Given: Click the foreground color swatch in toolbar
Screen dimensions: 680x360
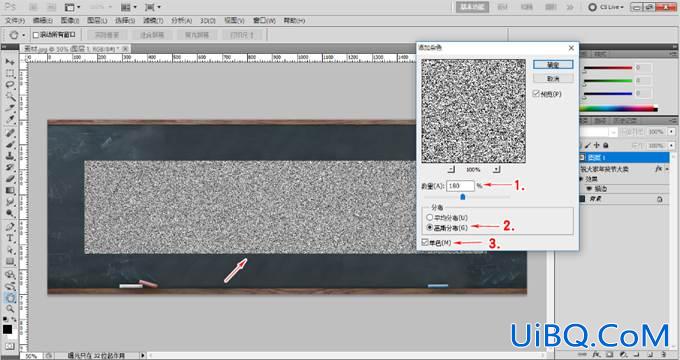Looking at the screenshot, I should pyautogui.click(x=7, y=329).
